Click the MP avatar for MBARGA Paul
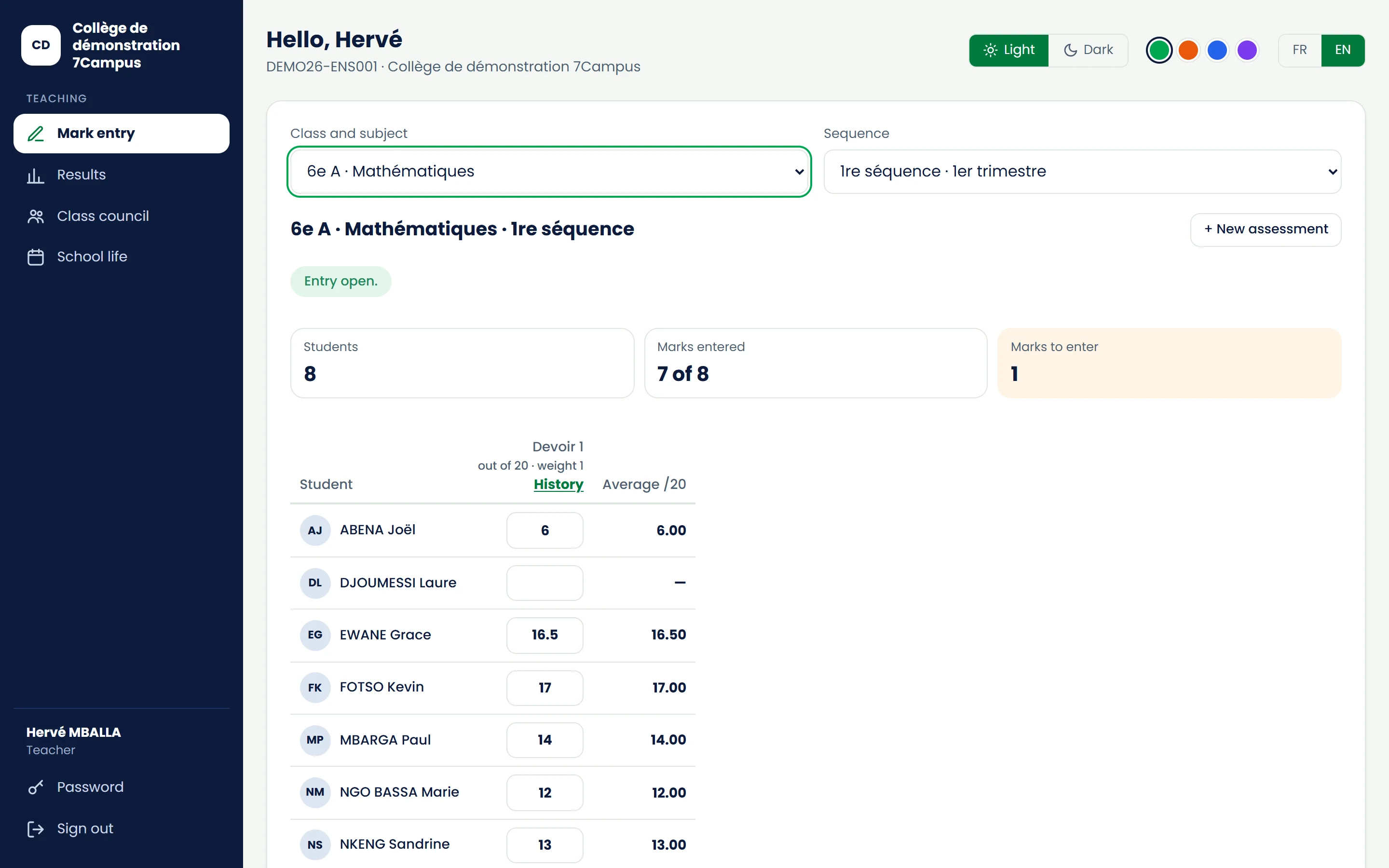The image size is (1389, 868). click(x=315, y=740)
